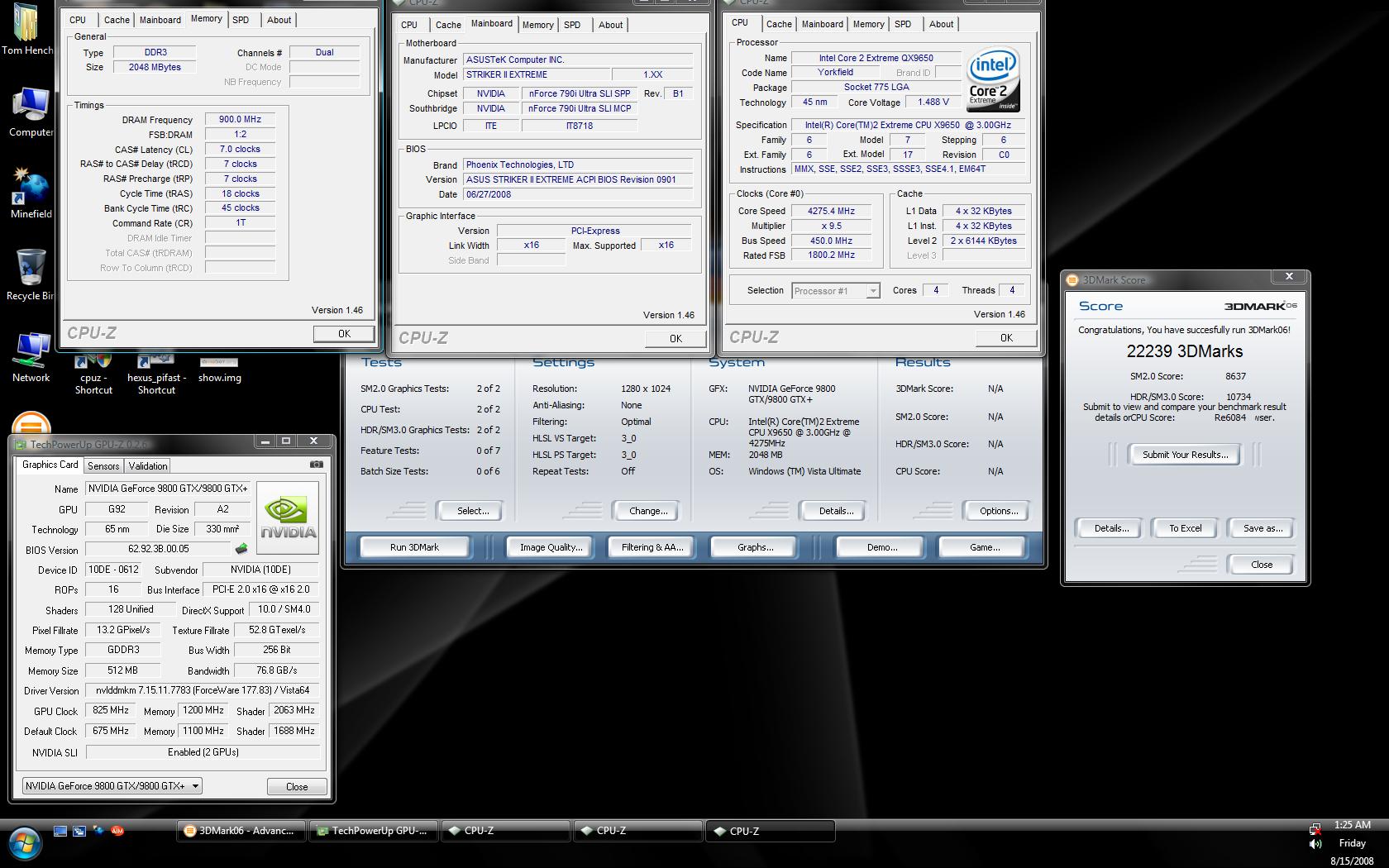Click Options... under Results
The height and width of the screenshot is (868, 1389).
pyautogui.click(x=999, y=511)
